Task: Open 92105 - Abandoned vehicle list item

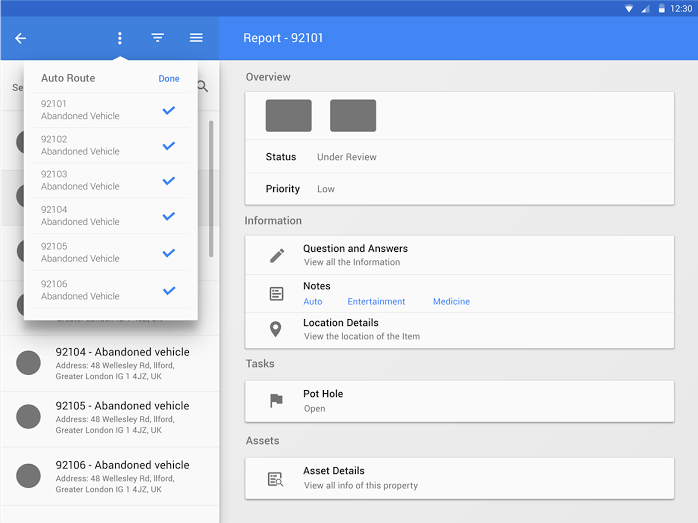Action: coord(110,419)
